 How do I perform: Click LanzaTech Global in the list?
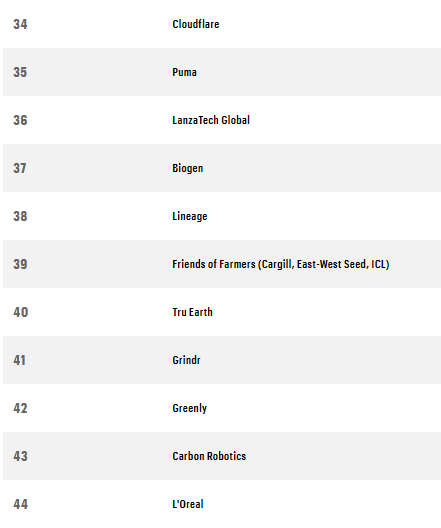[211, 120]
